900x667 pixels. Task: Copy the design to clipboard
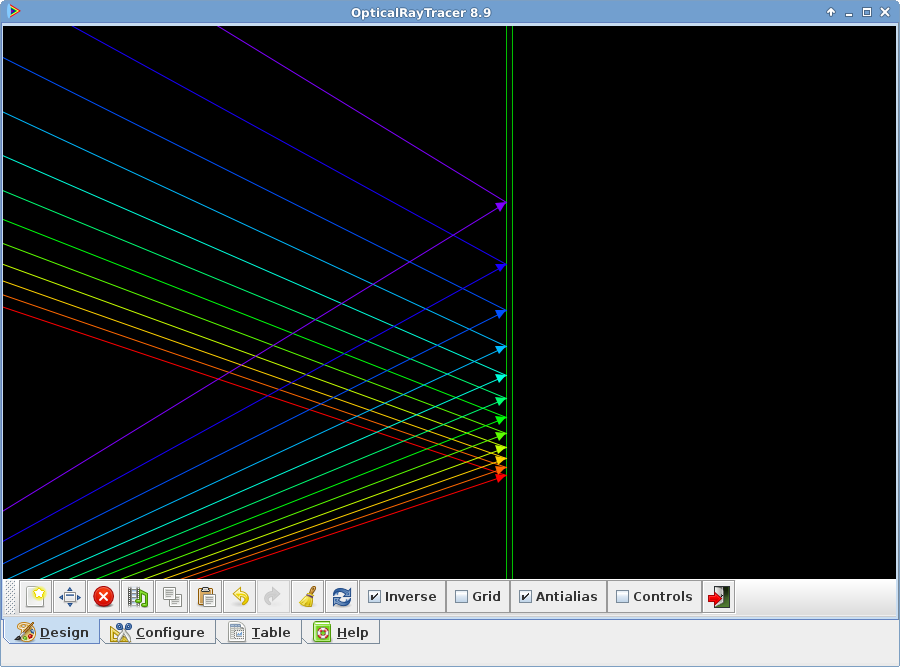pos(172,596)
